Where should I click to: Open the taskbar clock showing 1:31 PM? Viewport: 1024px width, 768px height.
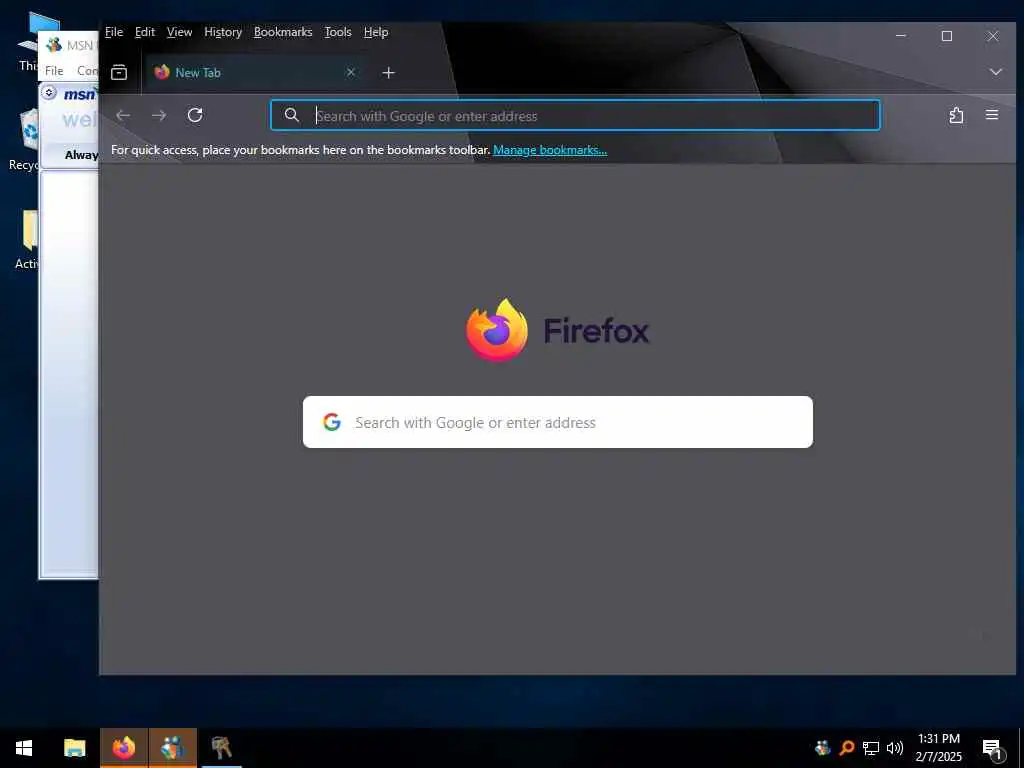click(x=938, y=748)
